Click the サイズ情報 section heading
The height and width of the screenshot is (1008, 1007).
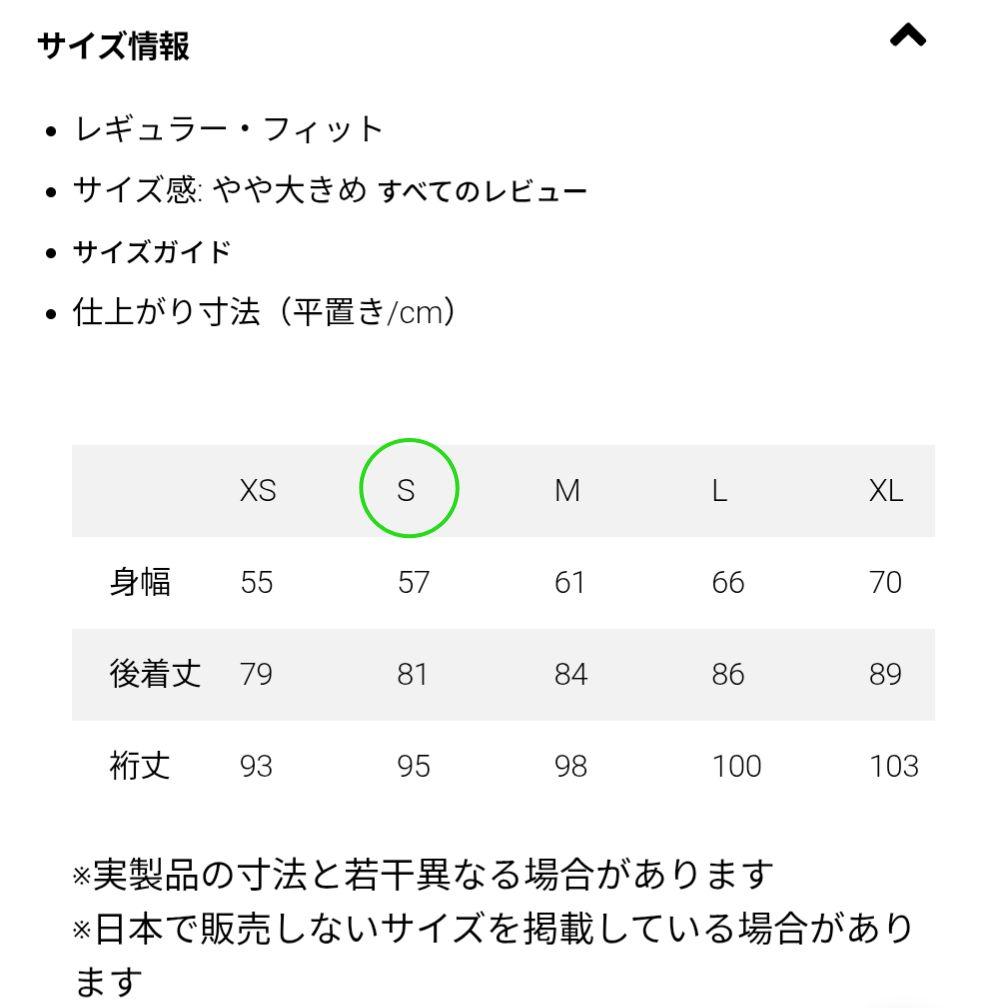point(113,46)
